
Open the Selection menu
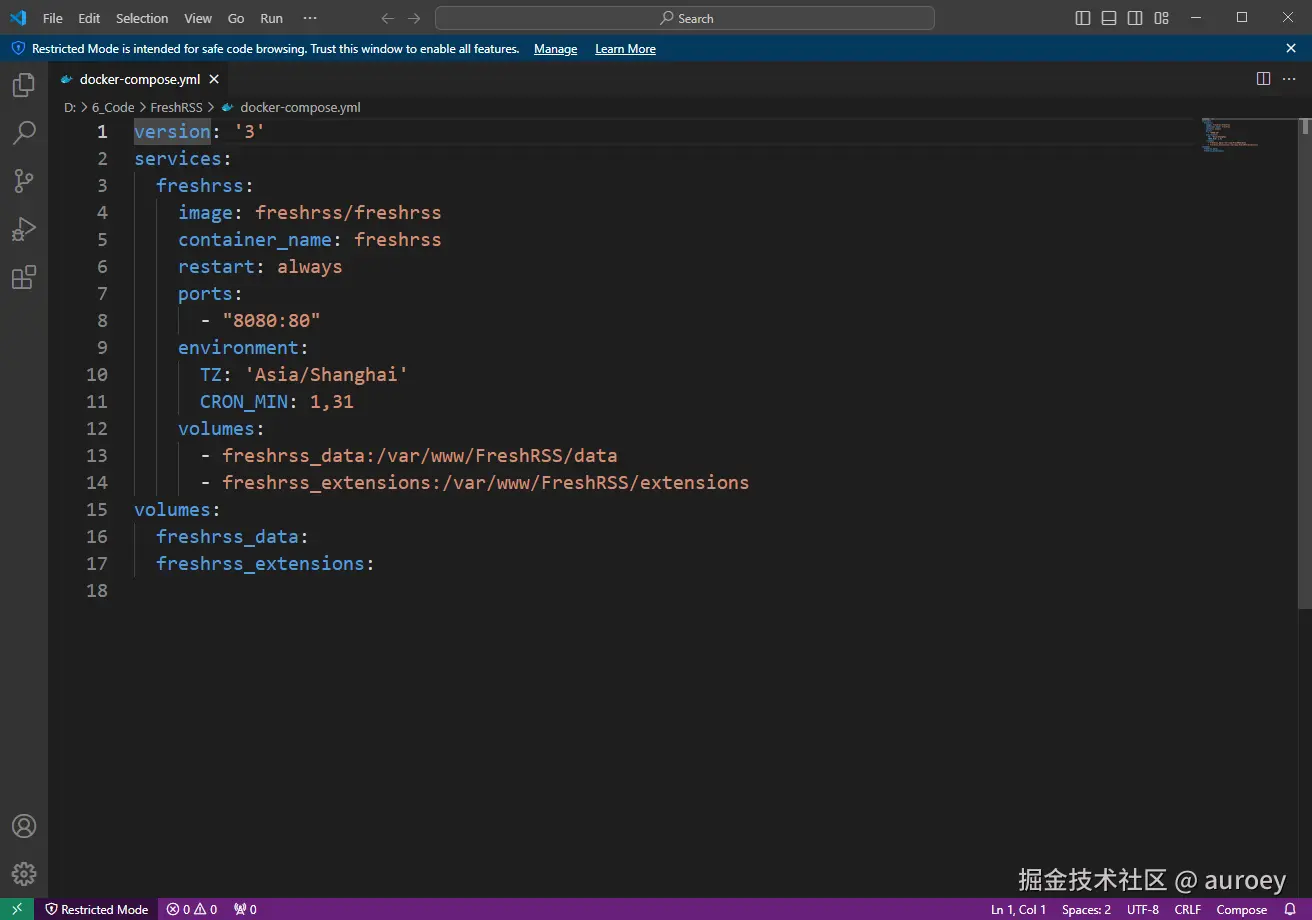pyautogui.click(x=142, y=18)
